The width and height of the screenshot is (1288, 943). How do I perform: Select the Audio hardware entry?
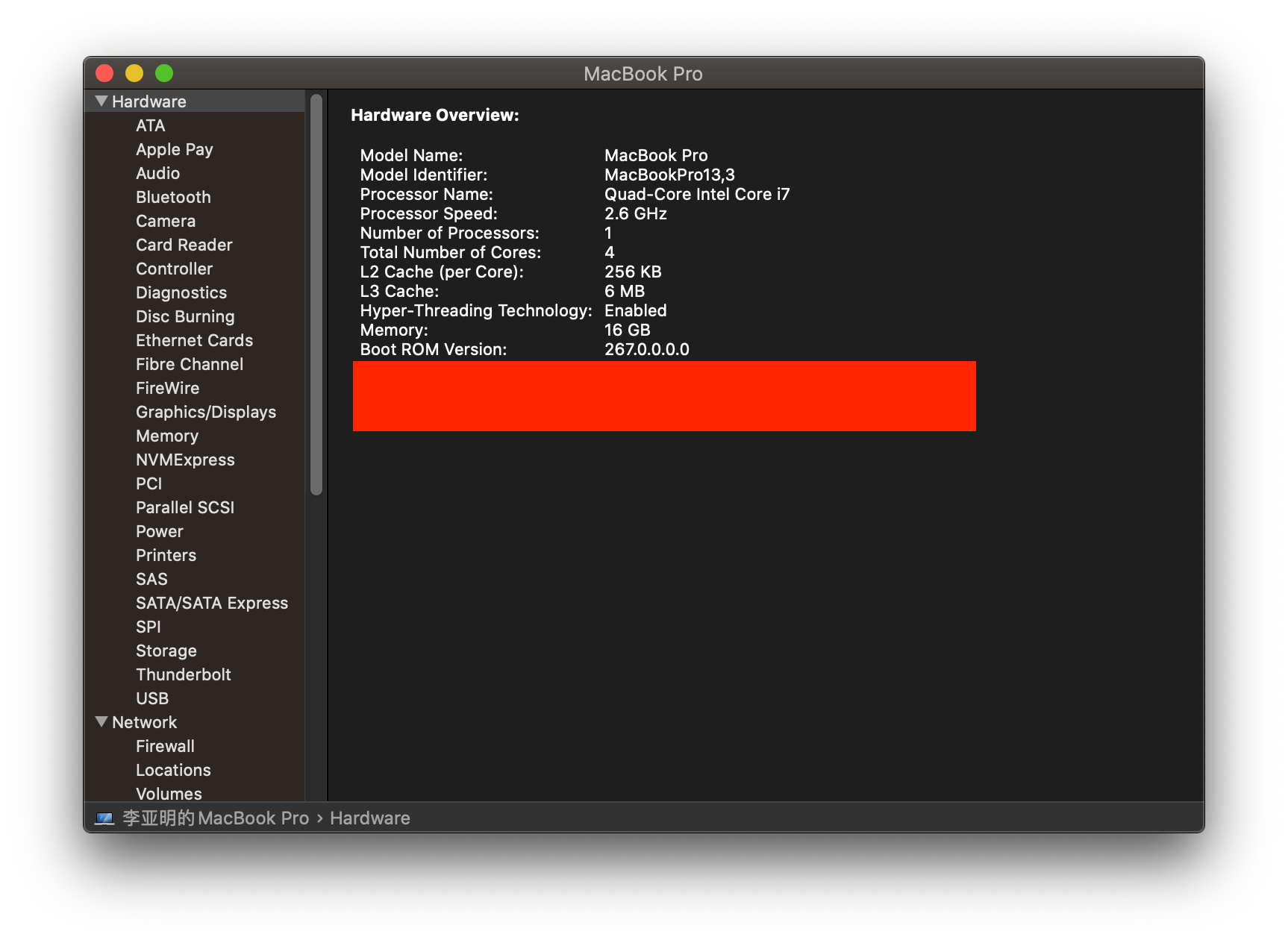click(157, 173)
